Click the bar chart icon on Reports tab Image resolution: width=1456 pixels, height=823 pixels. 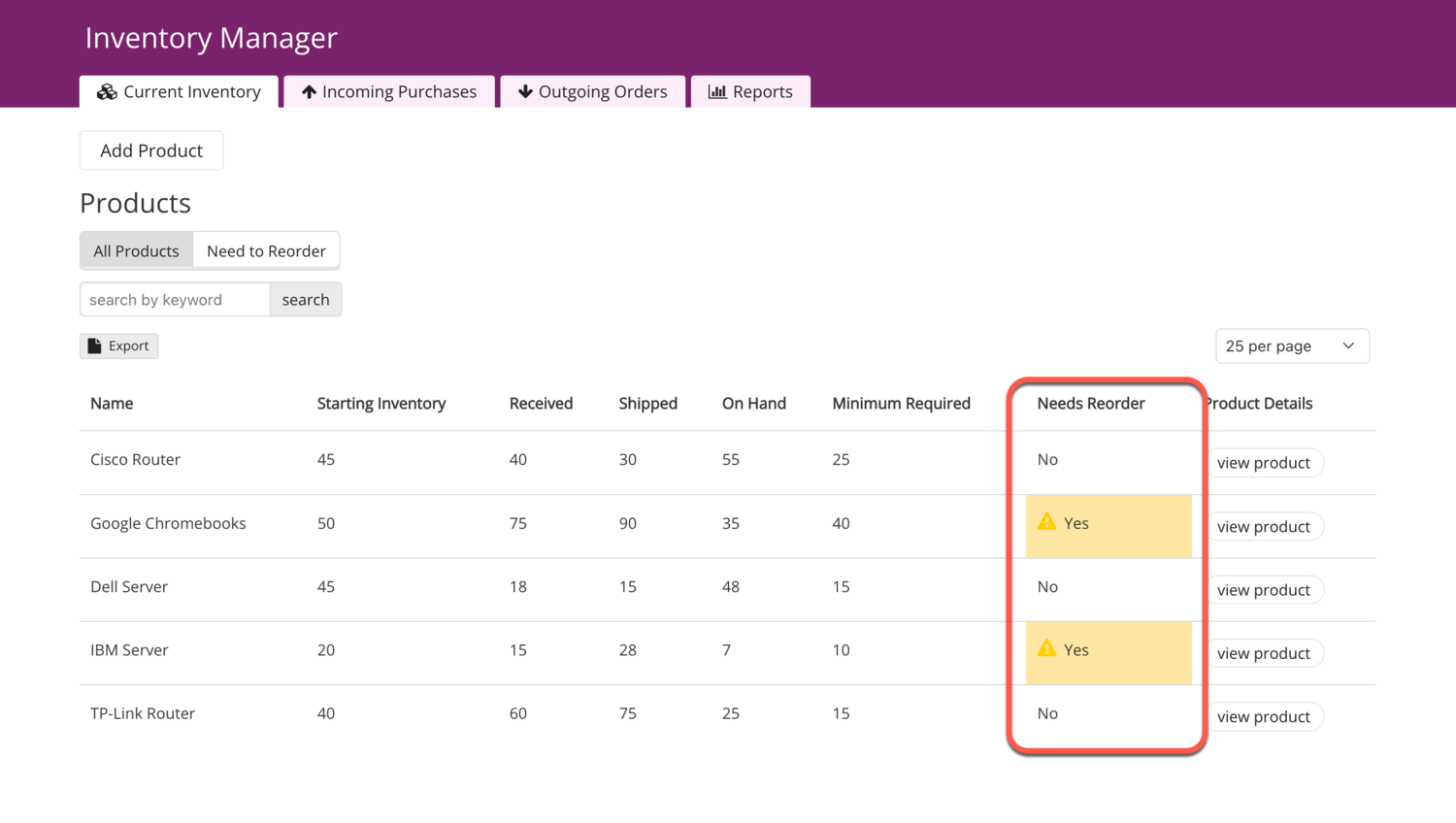pos(716,91)
